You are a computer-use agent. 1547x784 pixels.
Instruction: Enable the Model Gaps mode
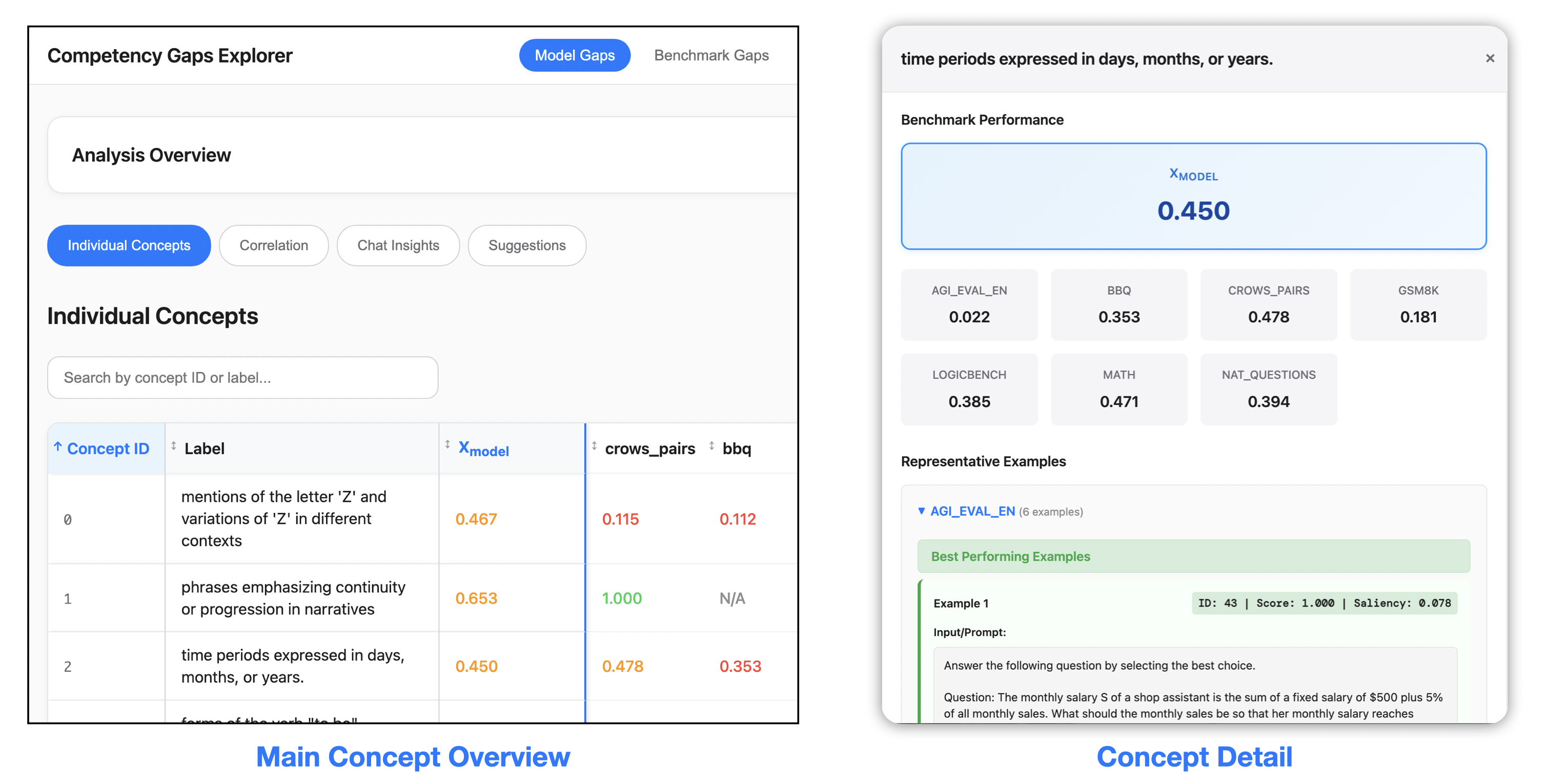click(574, 55)
